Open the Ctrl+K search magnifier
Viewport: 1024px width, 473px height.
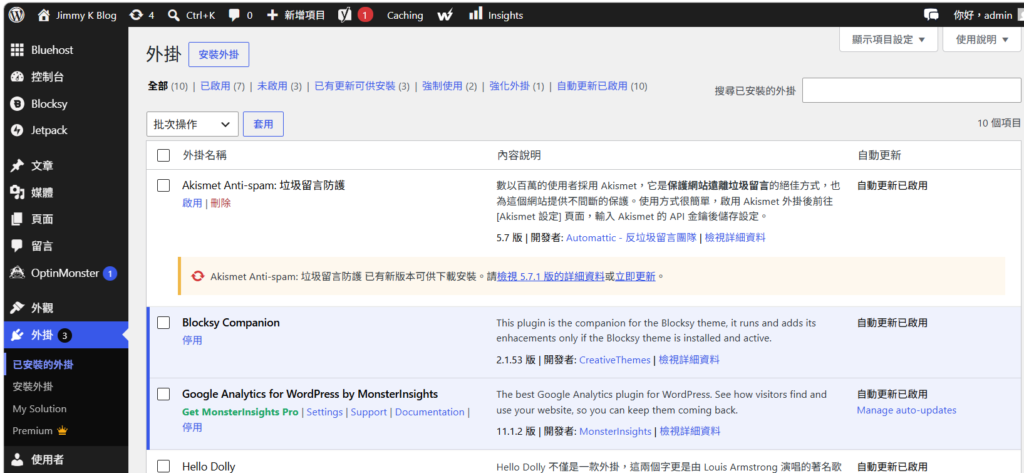(174, 14)
